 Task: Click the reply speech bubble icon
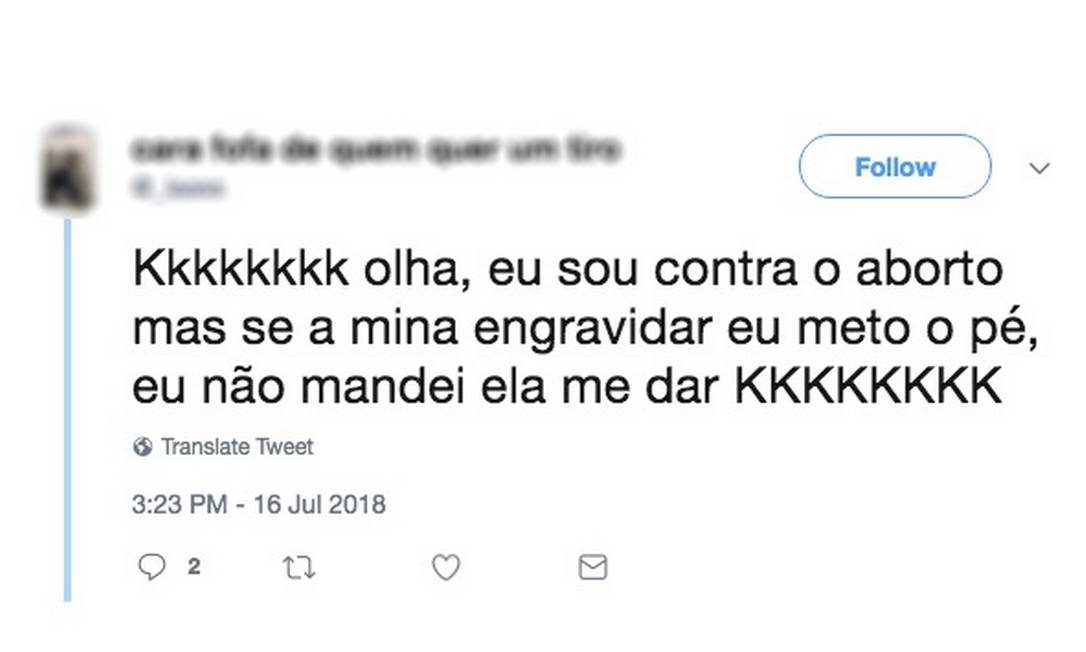pos(151,568)
